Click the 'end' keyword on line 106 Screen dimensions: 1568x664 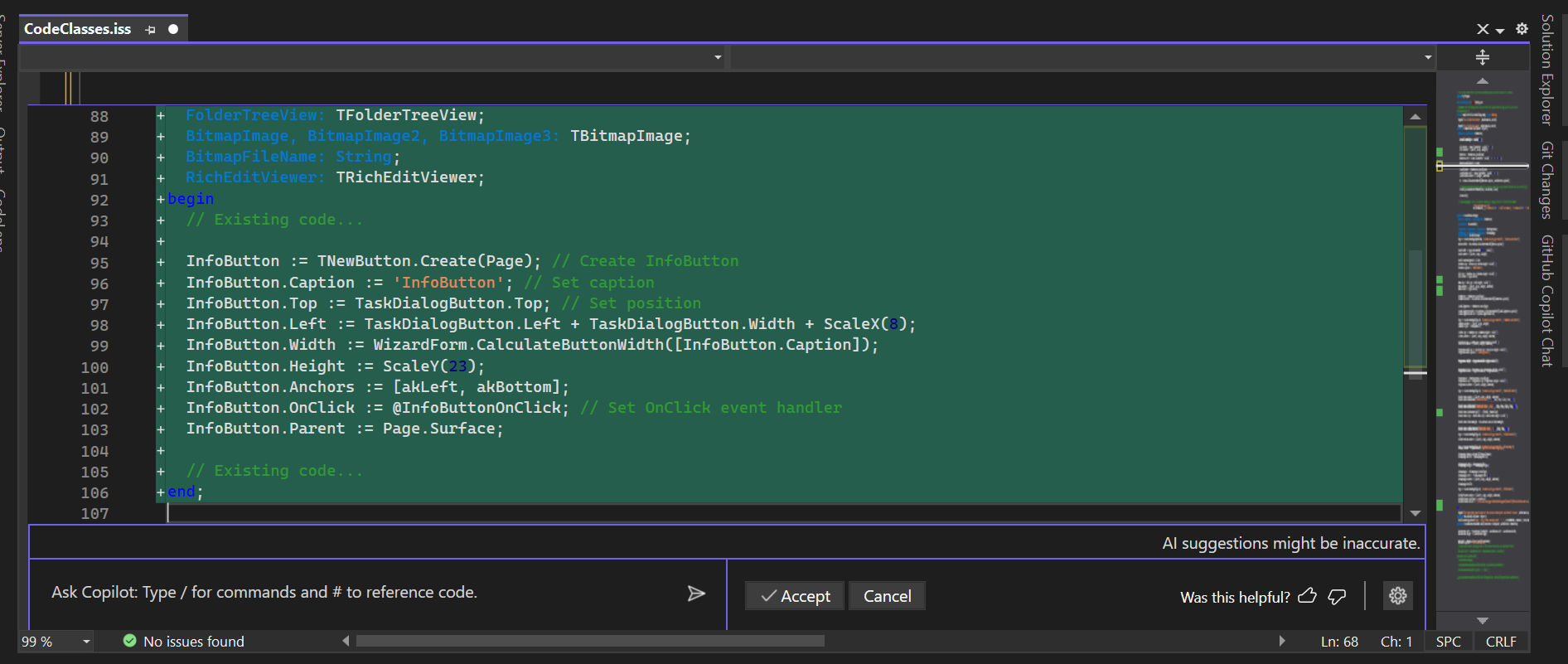click(x=181, y=492)
